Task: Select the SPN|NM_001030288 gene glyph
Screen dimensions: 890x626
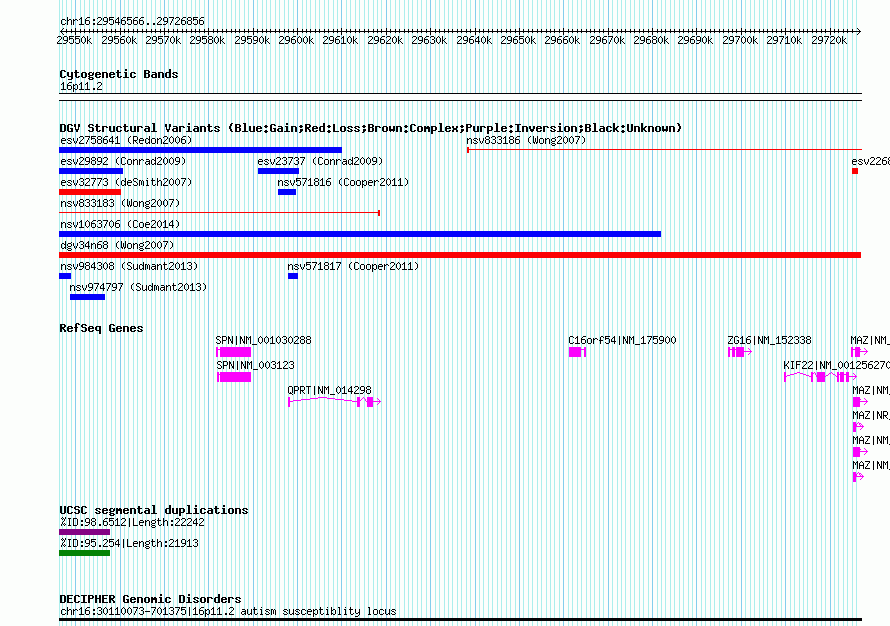Action: point(233,352)
